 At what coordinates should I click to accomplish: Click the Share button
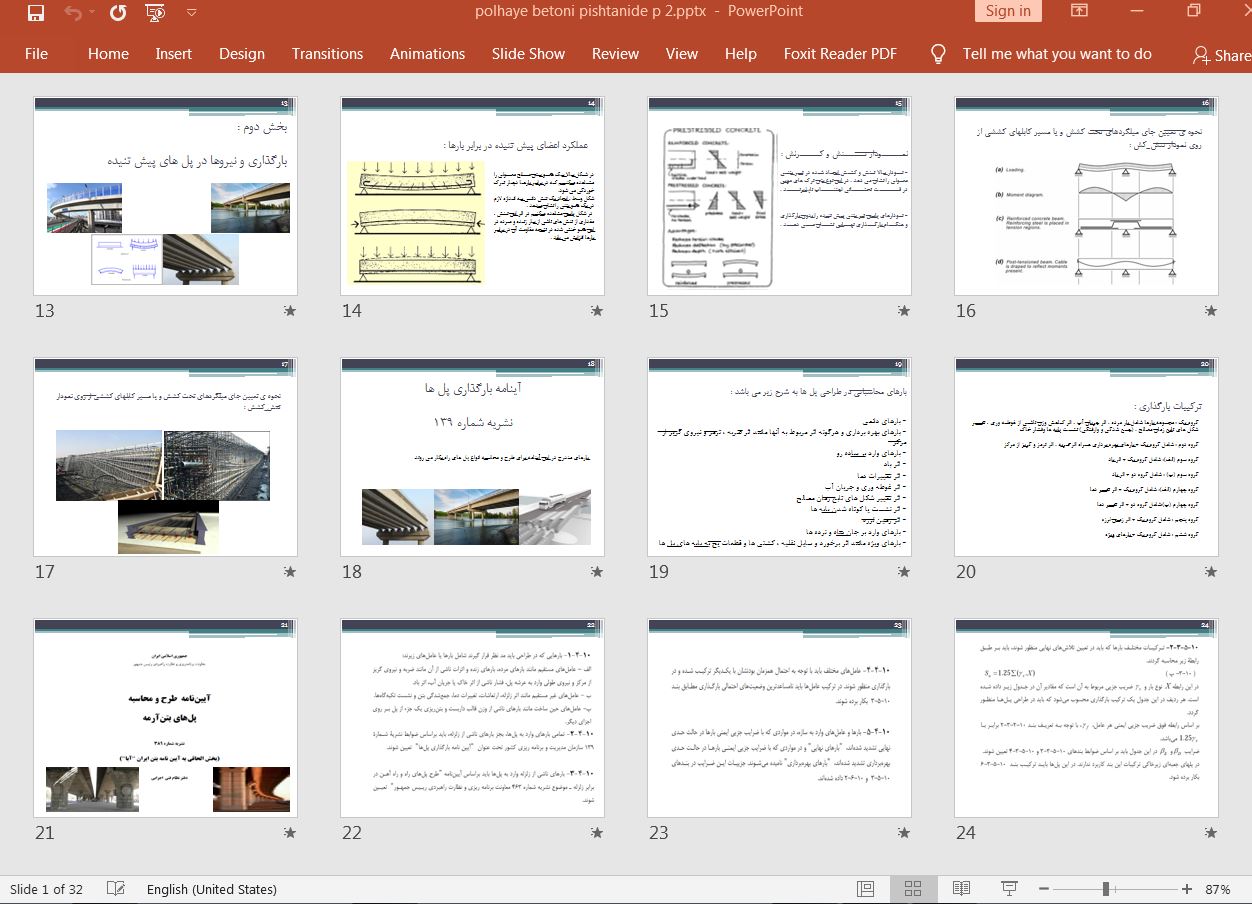(x=1222, y=56)
